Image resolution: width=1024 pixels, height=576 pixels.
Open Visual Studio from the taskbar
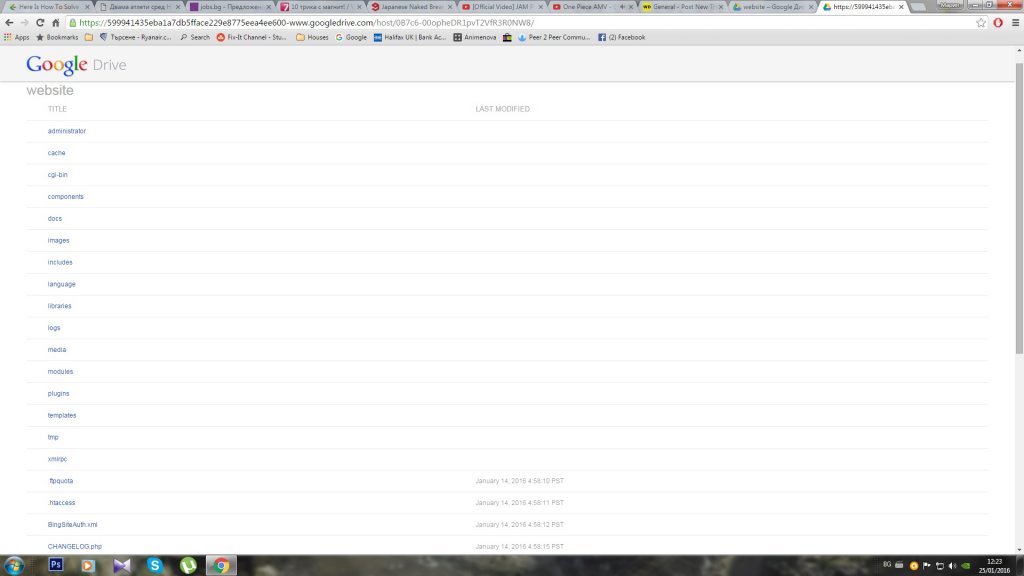point(121,565)
